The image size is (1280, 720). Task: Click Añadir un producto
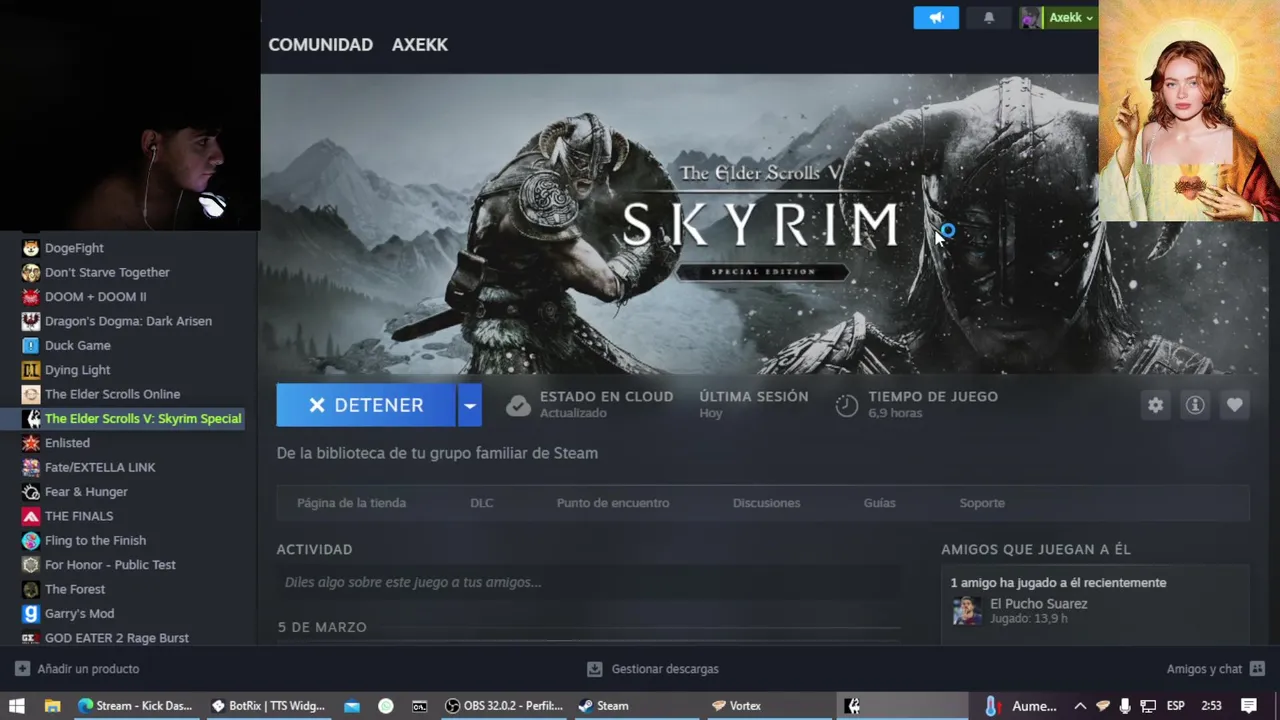click(x=77, y=669)
